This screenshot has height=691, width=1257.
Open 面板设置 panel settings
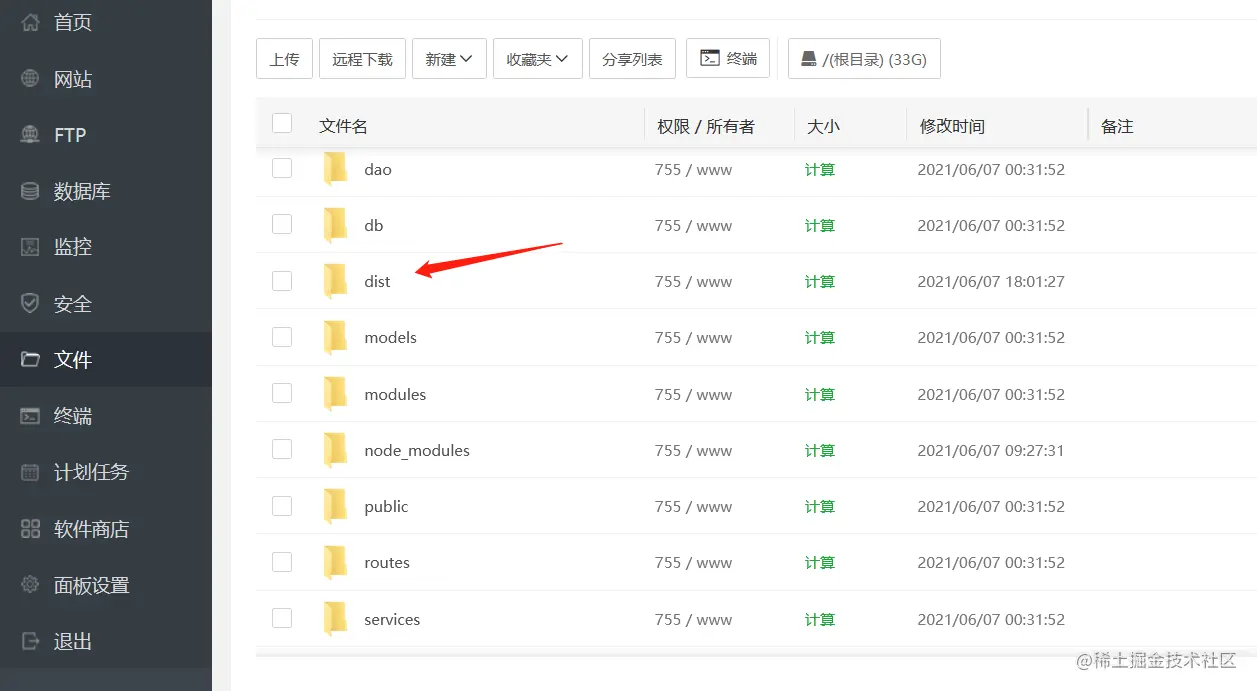85,585
